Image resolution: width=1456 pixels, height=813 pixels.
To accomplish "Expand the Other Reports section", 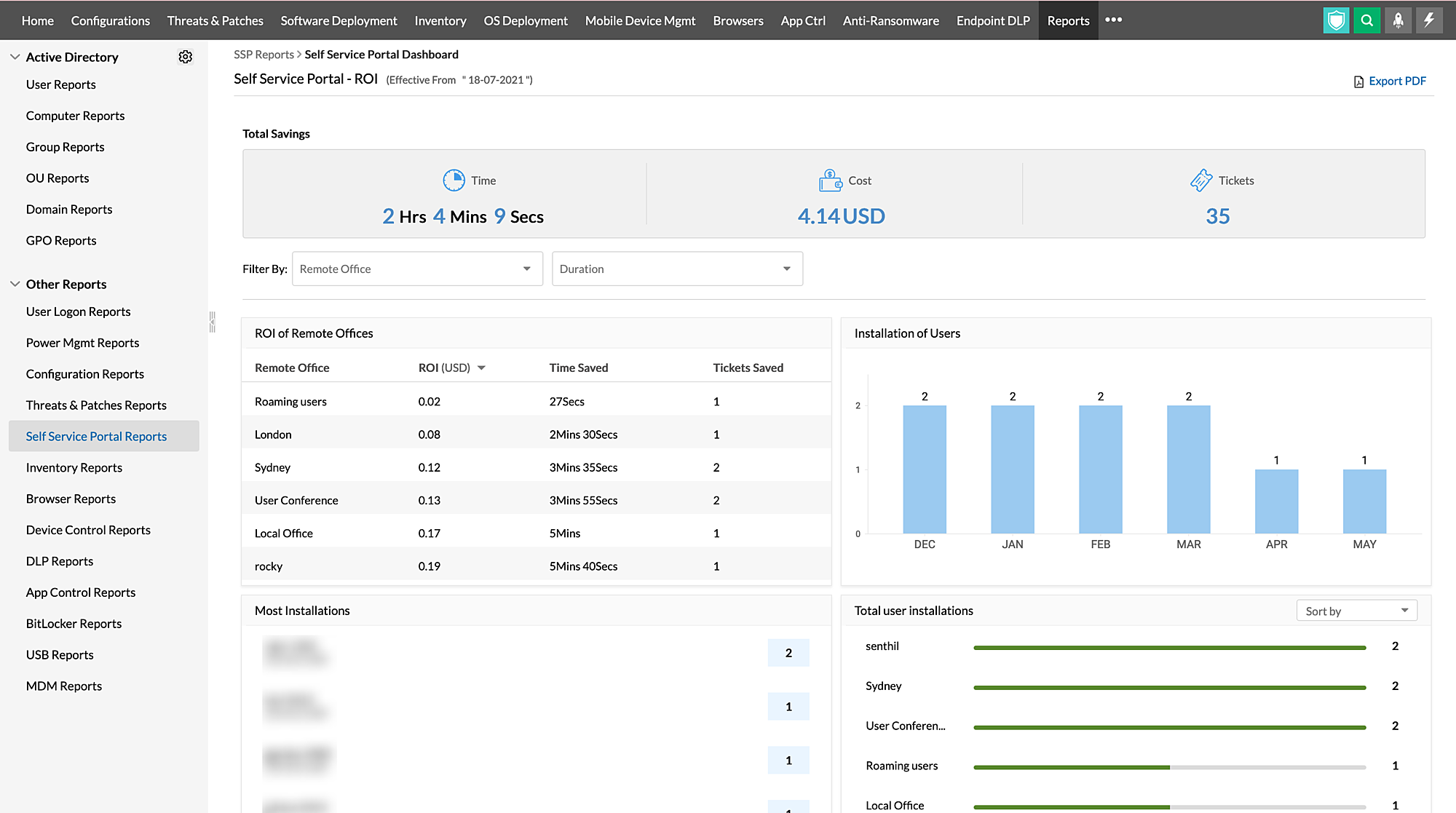I will point(15,283).
